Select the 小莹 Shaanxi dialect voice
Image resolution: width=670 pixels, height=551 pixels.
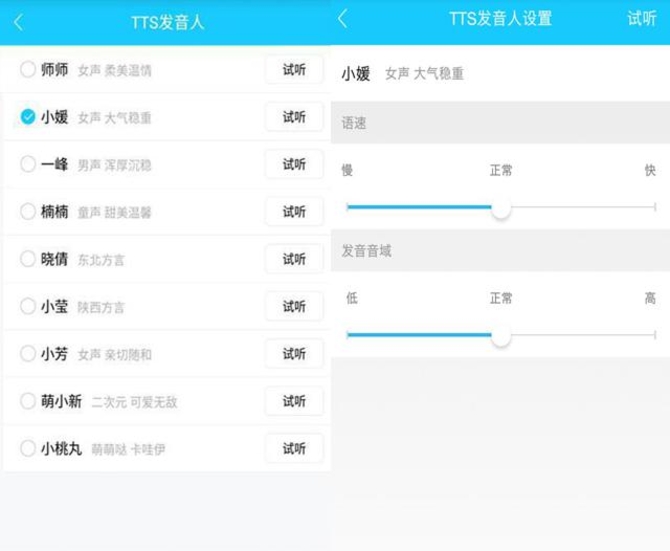click(28, 307)
